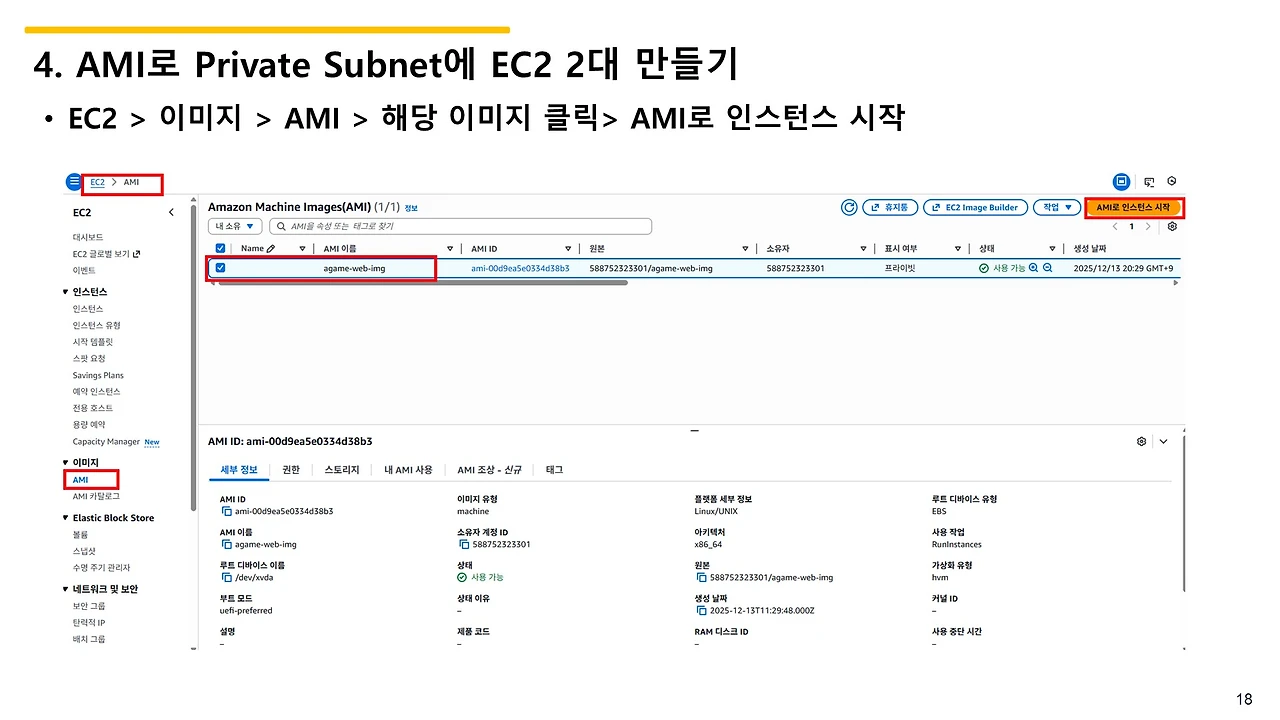The image size is (1280, 720).
Task: Click the AMI search filter field
Action: [461, 227]
